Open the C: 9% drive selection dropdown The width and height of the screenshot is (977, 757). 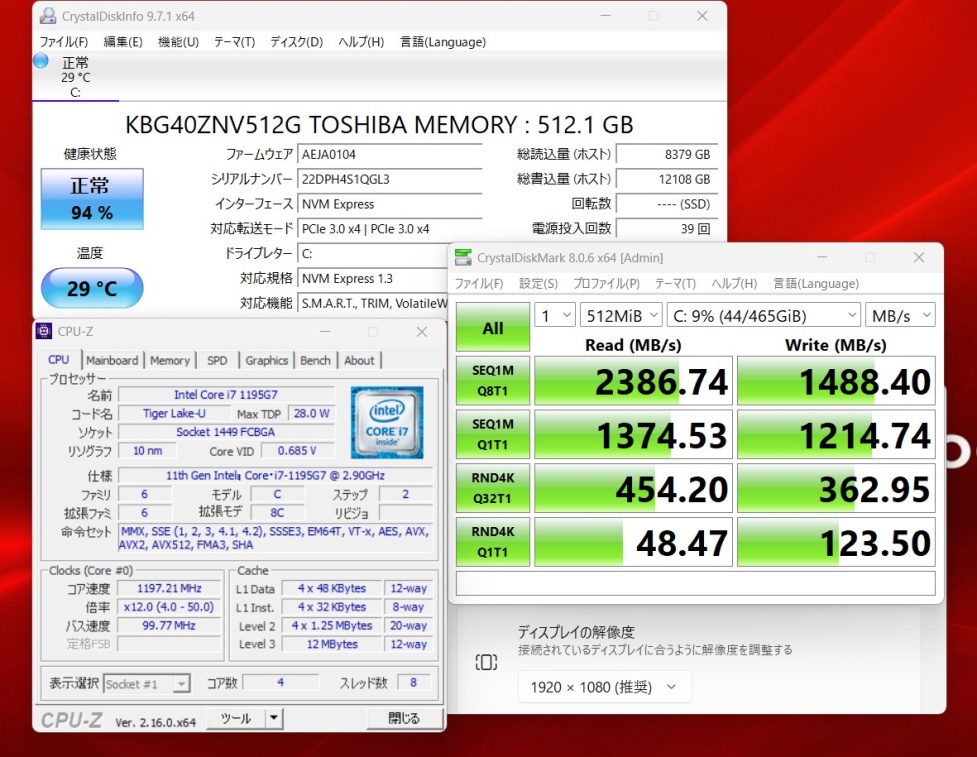pyautogui.click(x=764, y=315)
